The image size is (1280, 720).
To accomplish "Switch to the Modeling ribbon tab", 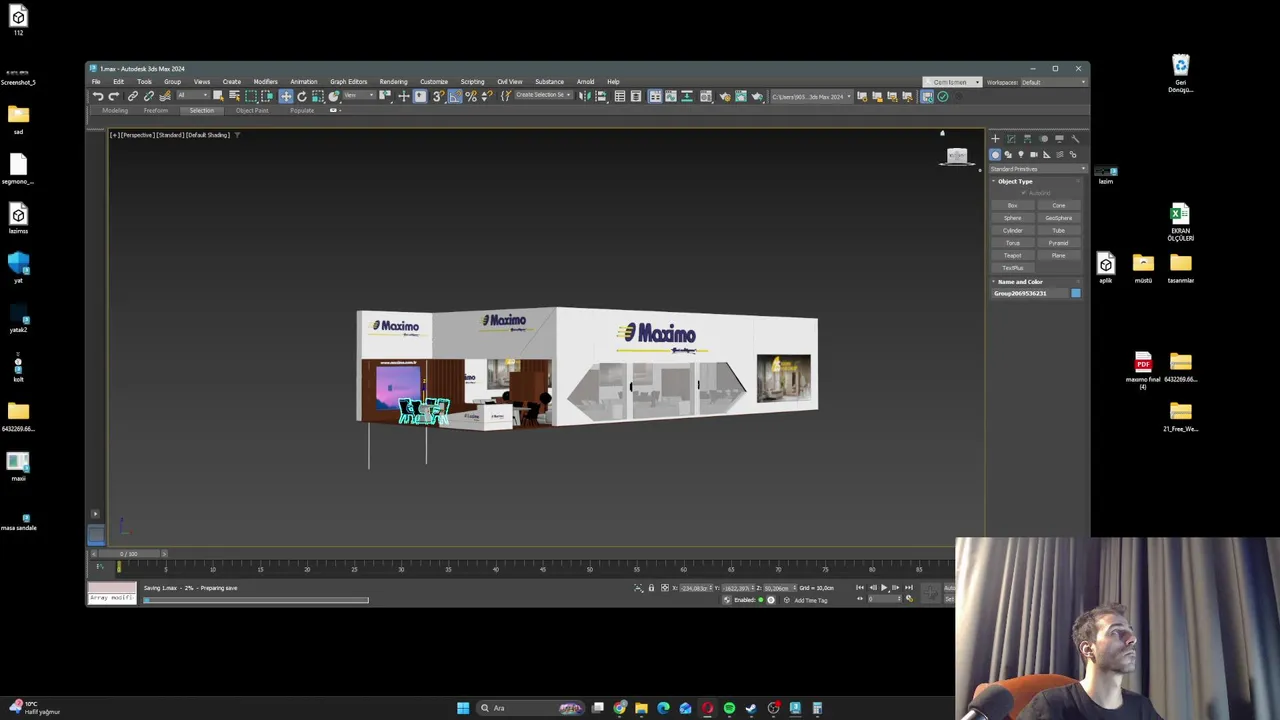I will [x=115, y=110].
